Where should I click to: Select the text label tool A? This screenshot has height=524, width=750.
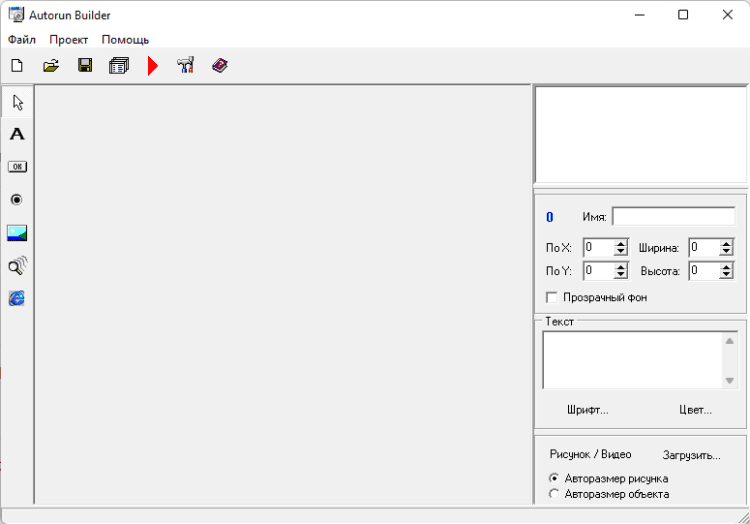click(17, 134)
